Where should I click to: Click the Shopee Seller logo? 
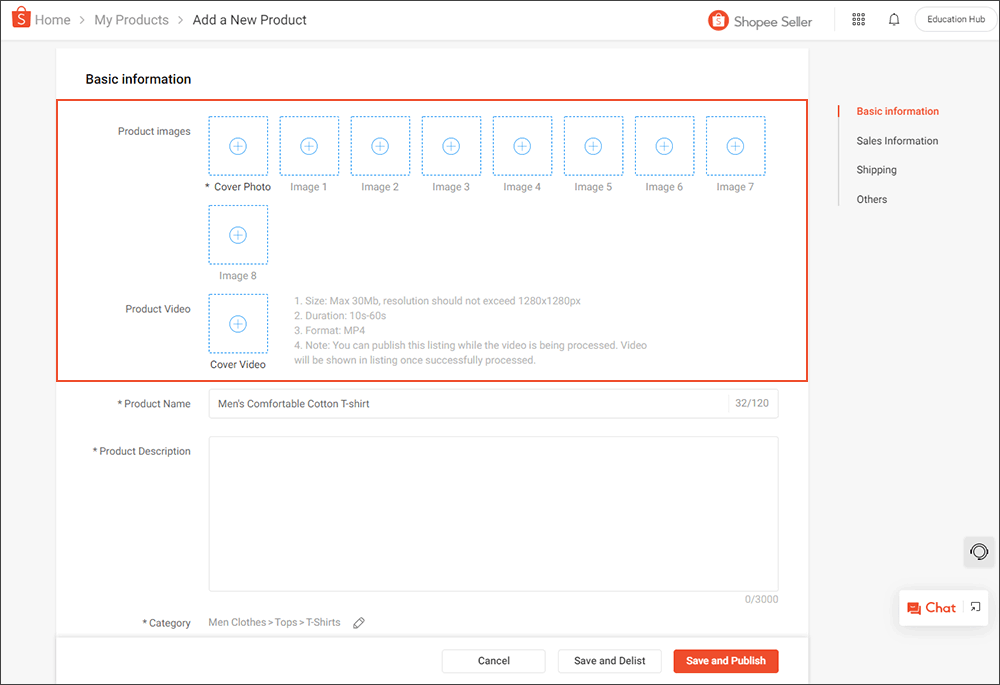(760, 19)
